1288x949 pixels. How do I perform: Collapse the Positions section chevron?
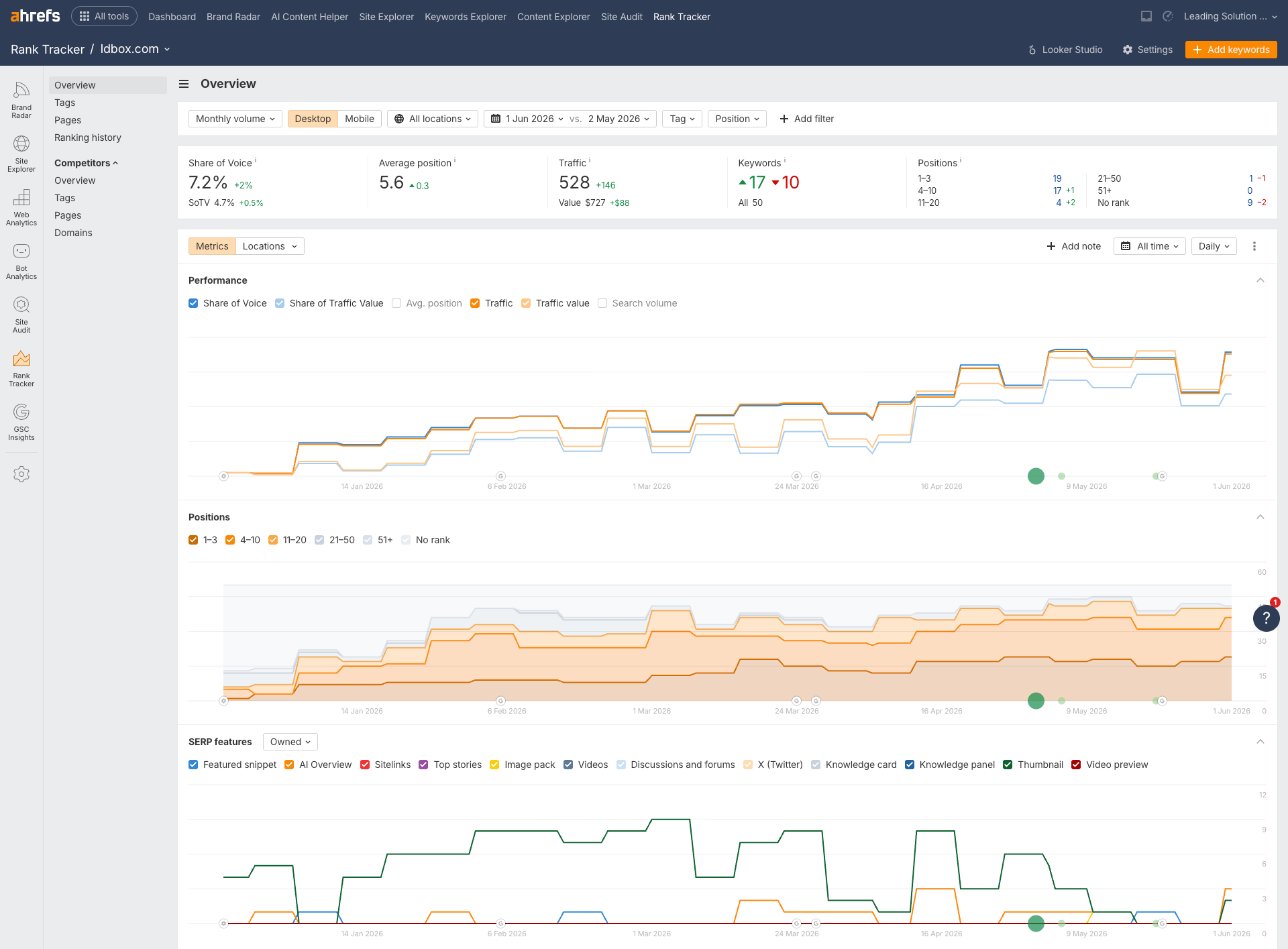pos(1260,517)
